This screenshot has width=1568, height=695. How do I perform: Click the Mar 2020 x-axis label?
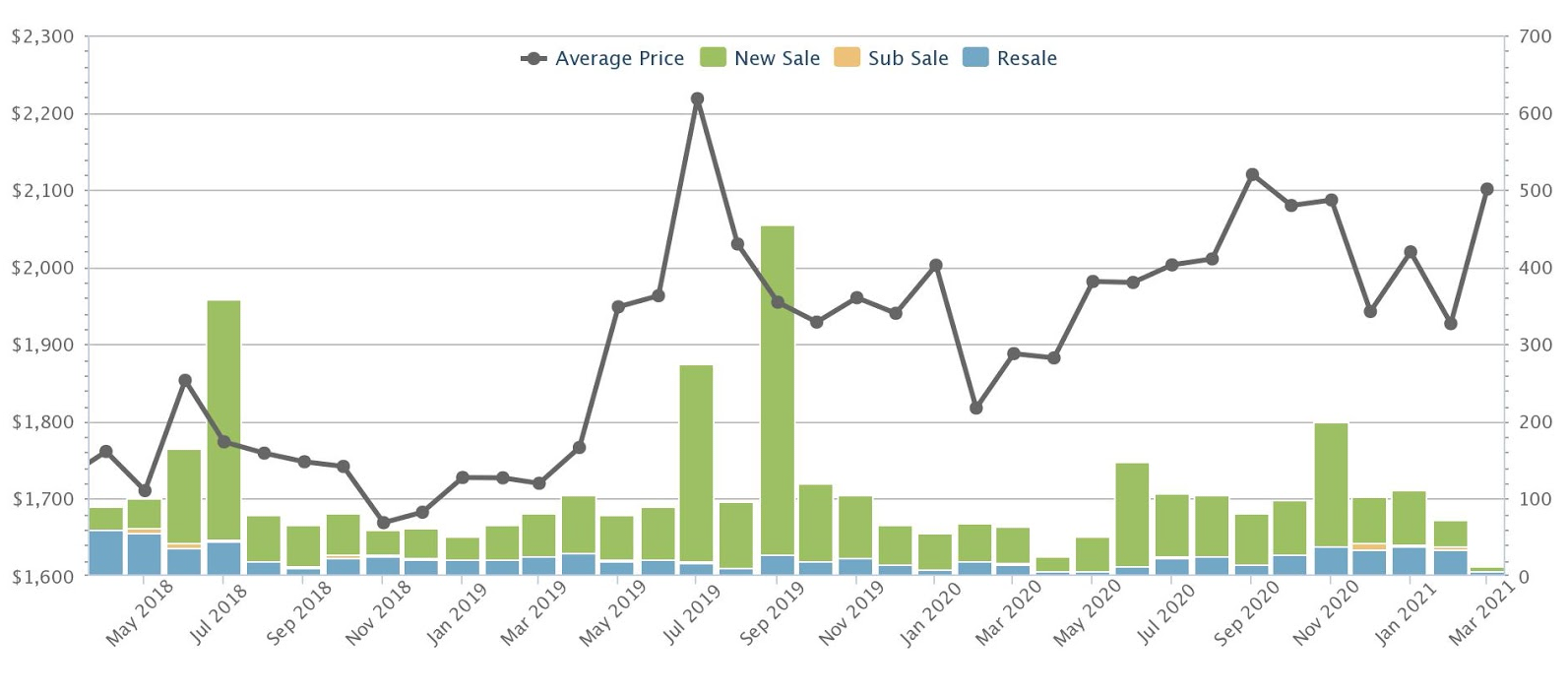1008,612
